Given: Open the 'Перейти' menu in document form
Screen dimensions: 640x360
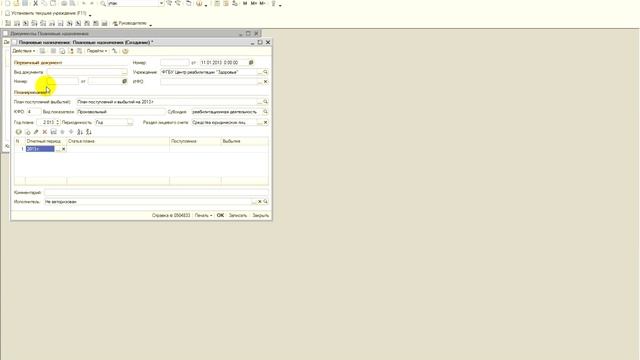Looking at the screenshot, I should [97, 51].
